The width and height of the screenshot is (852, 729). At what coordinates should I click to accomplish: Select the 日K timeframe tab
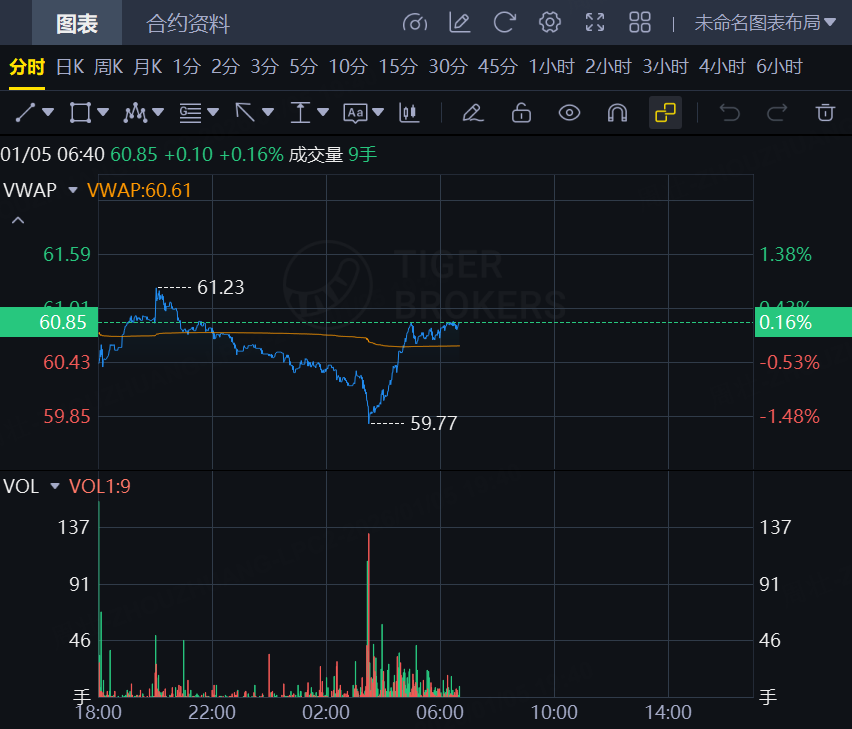click(x=70, y=67)
